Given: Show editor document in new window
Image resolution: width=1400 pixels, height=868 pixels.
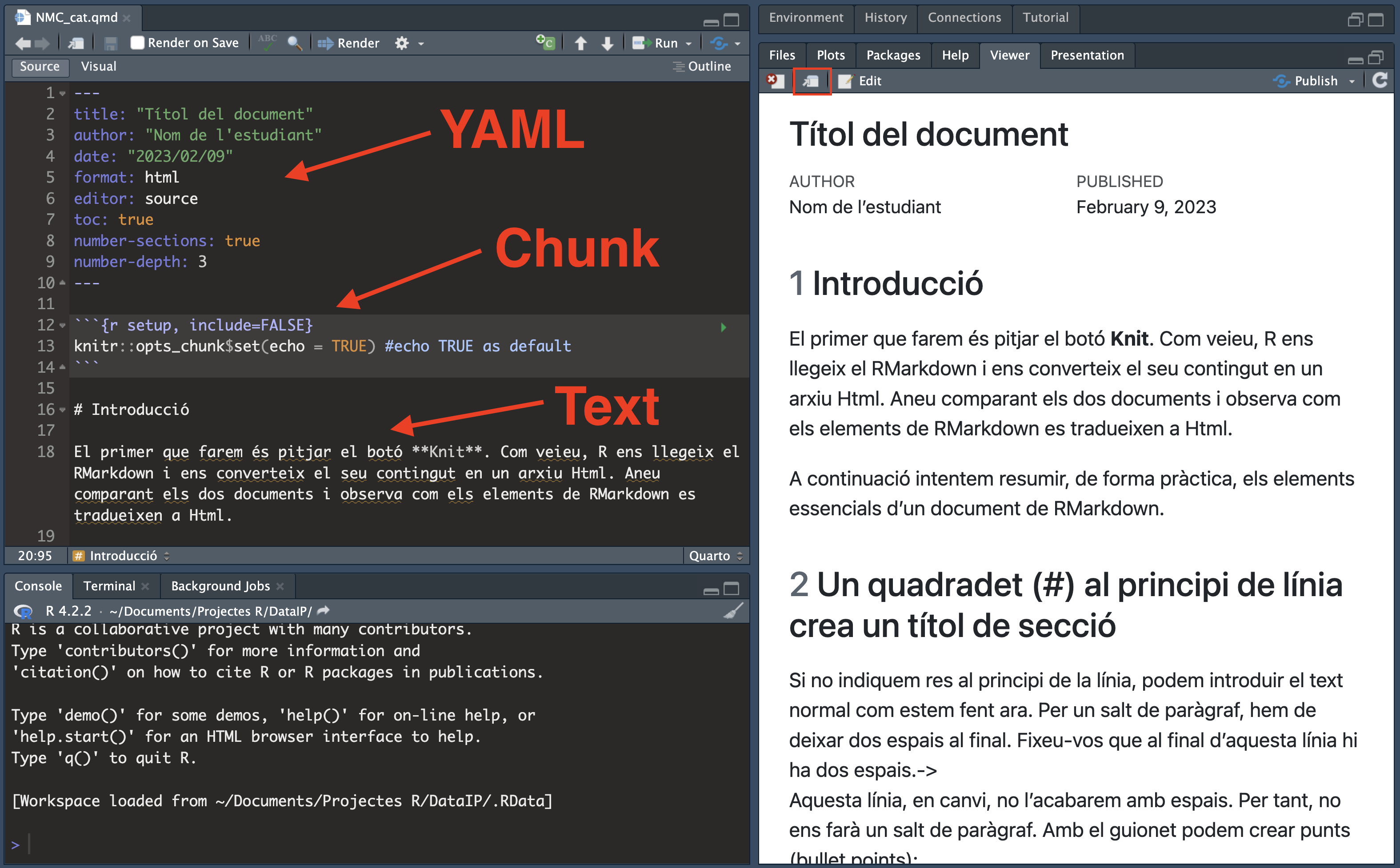Looking at the screenshot, I should click(76, 43).
